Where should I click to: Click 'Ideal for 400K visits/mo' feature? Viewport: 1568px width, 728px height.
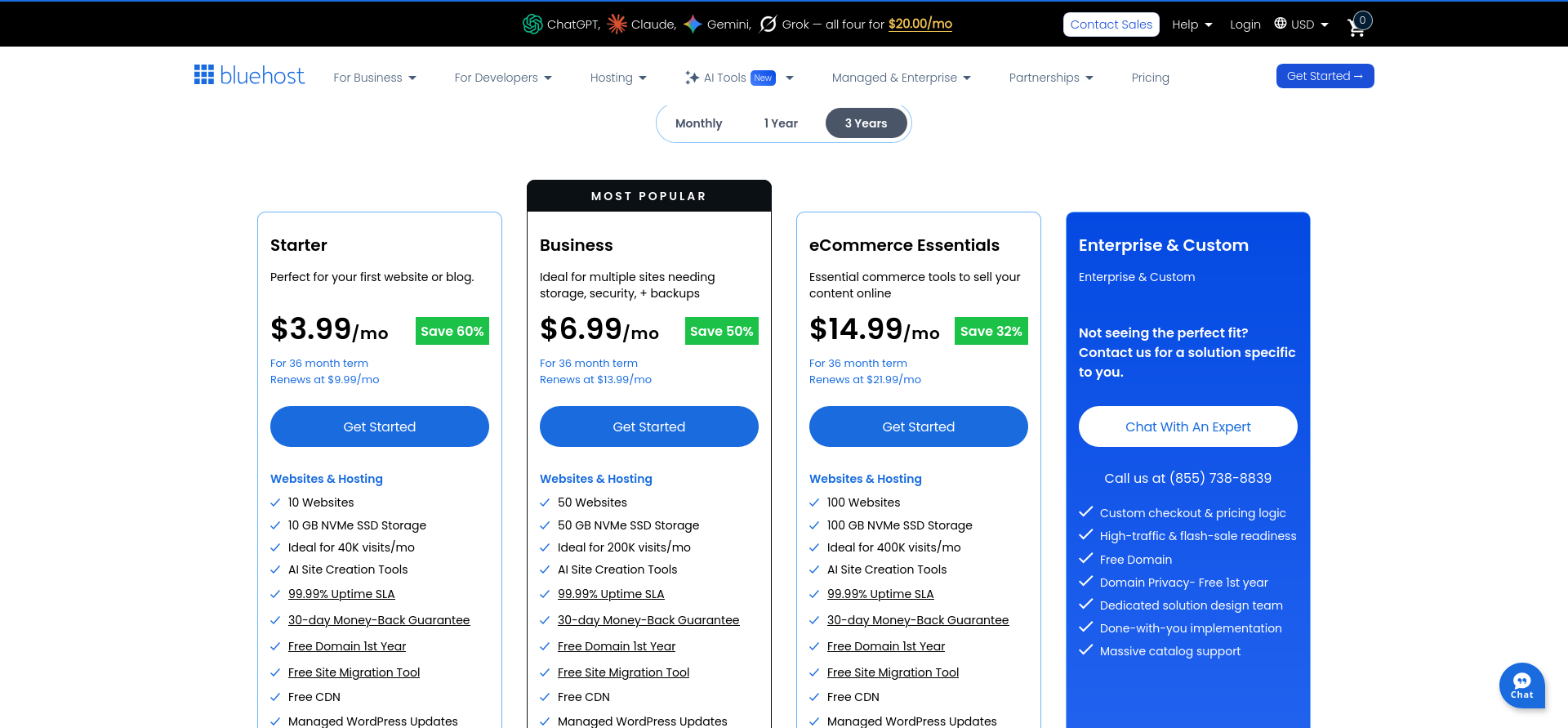click(893, 547)
